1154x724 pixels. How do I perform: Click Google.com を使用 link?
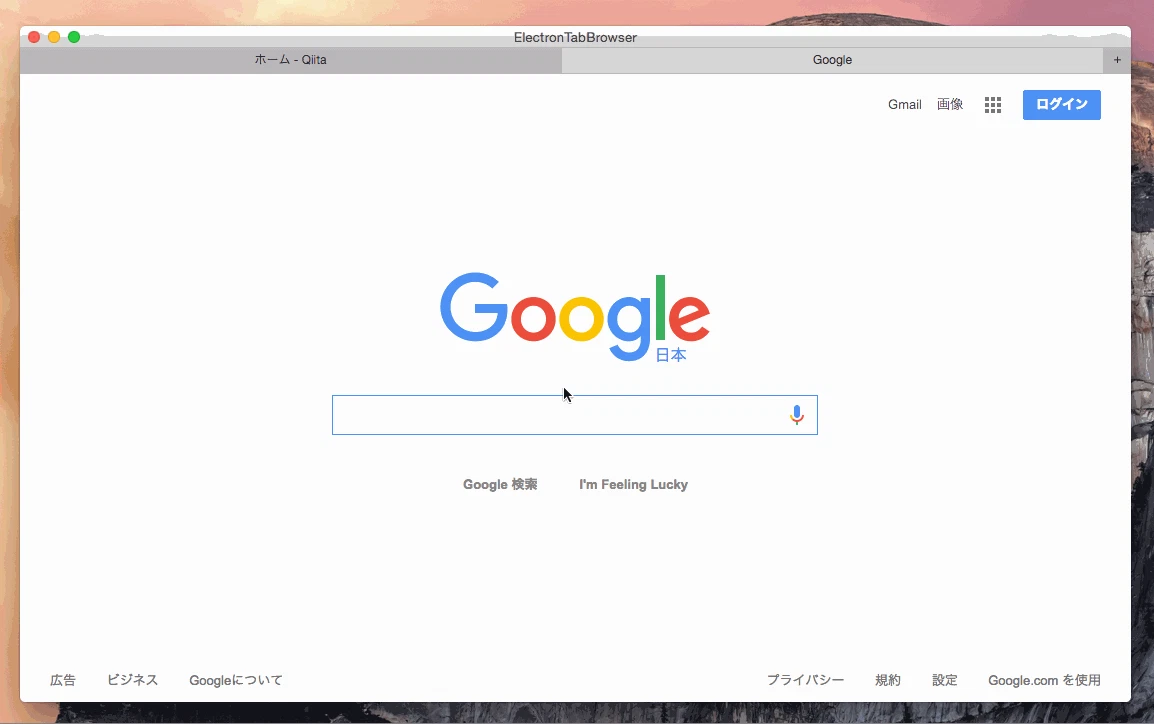[1044, 680]
